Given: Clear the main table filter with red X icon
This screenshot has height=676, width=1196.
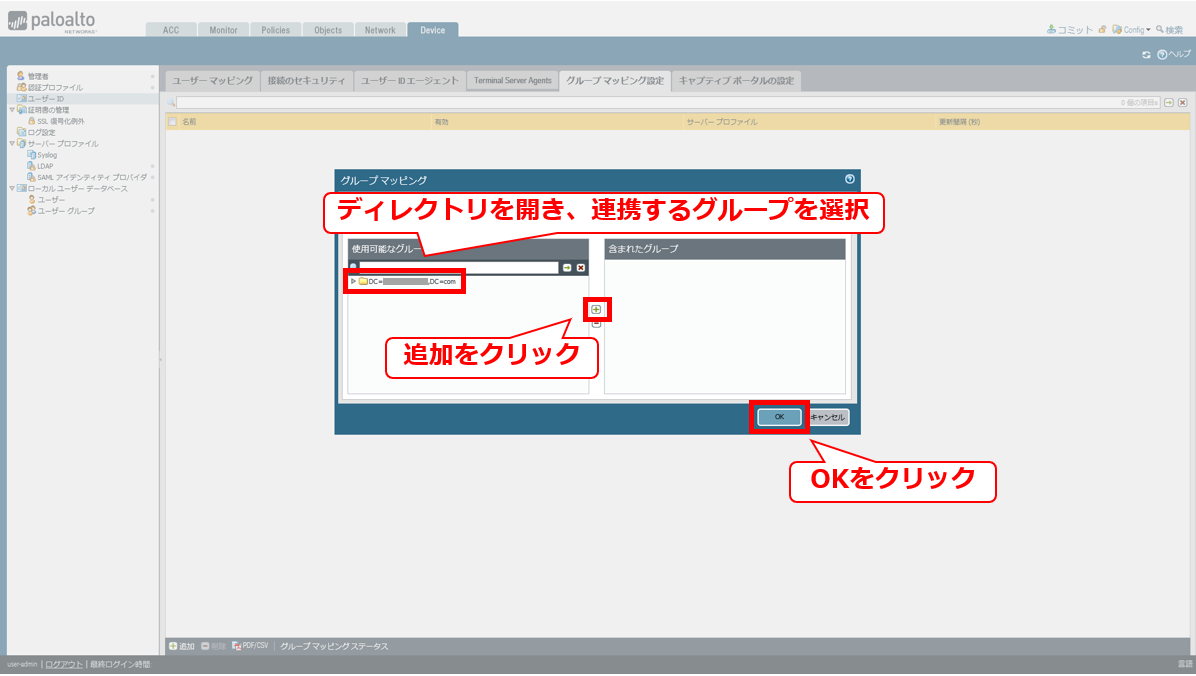Looking at the screenshot, I should [1182, 103].
